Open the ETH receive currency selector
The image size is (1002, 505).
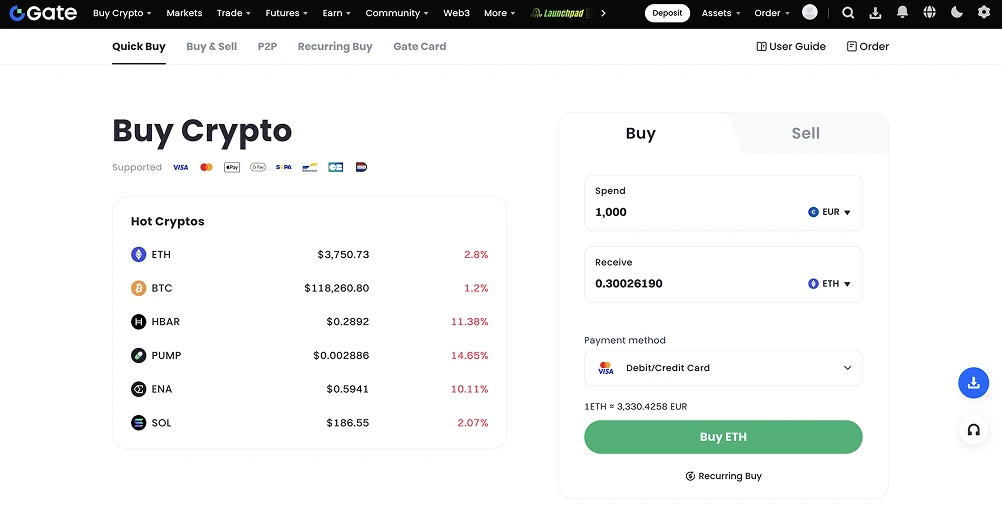829,284
